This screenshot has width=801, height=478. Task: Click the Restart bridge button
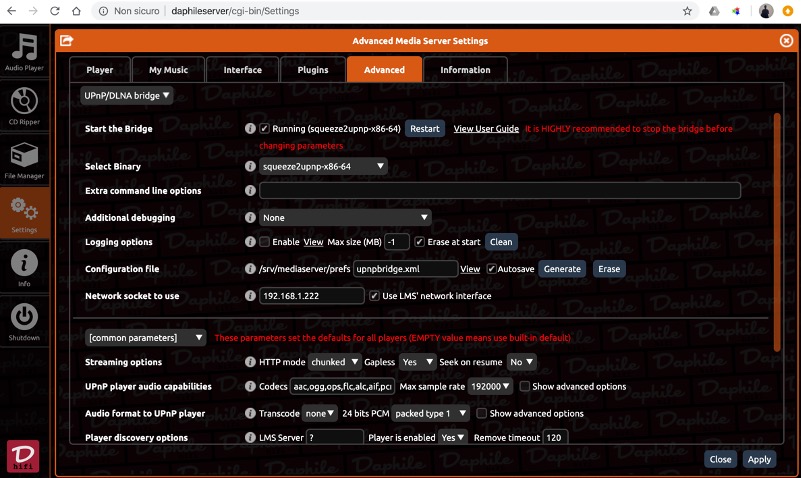(x=425, y=129)
